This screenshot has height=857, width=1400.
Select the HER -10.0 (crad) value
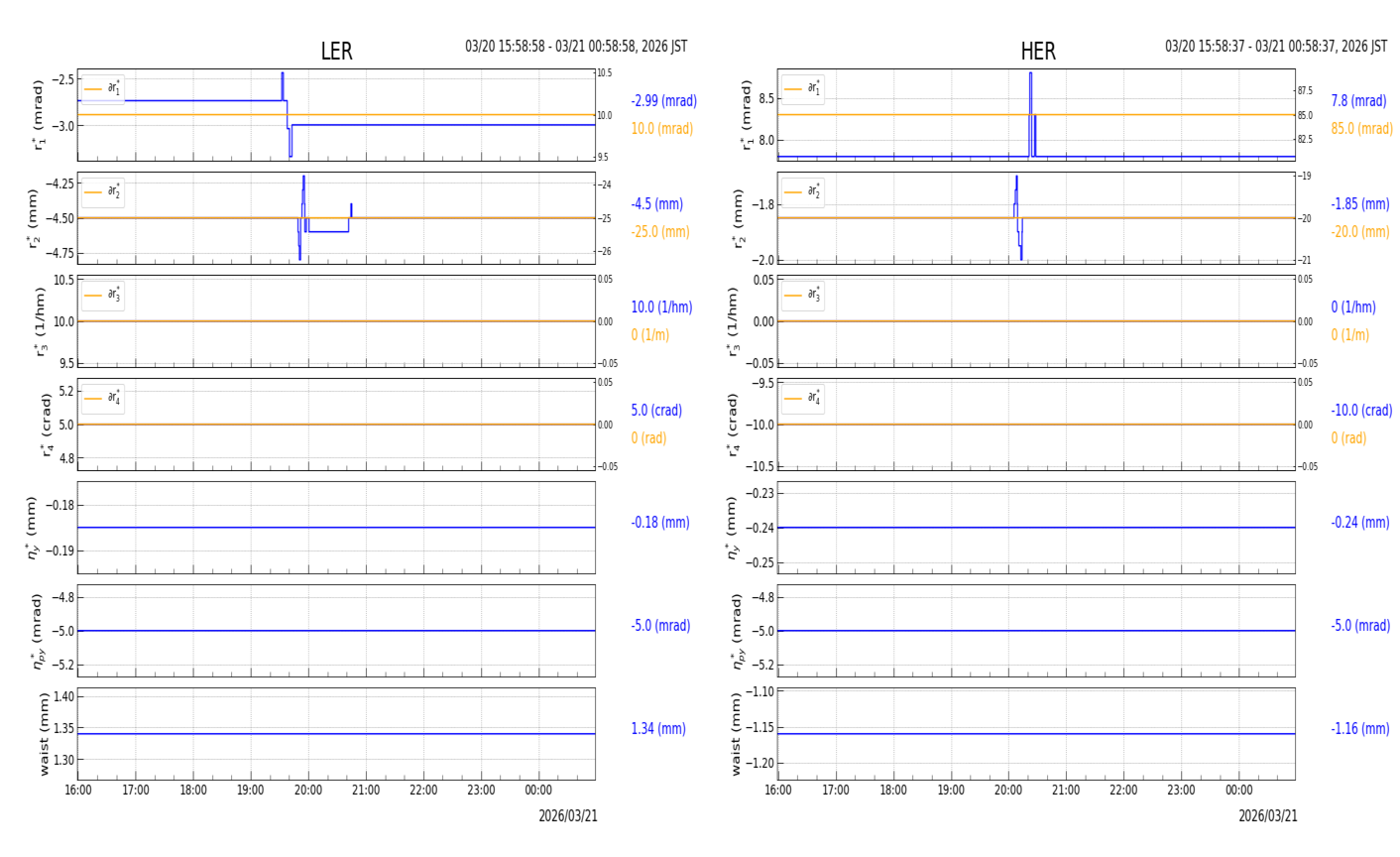(1360, 411)
